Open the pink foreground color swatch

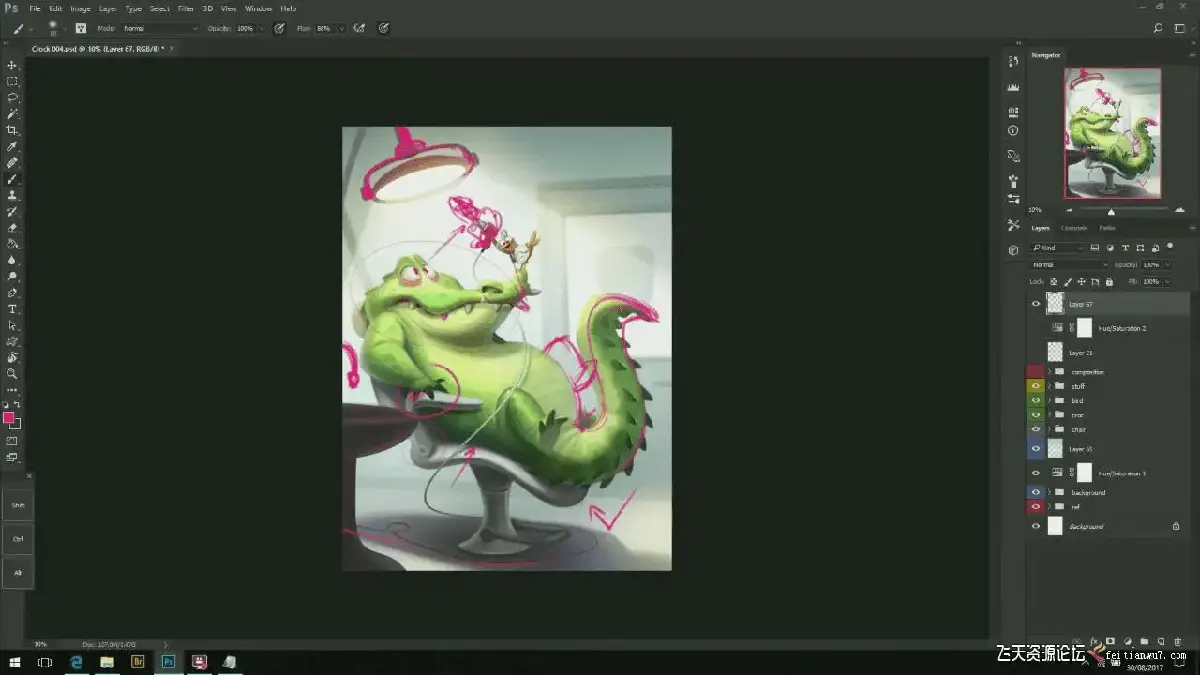pos(9,418)
